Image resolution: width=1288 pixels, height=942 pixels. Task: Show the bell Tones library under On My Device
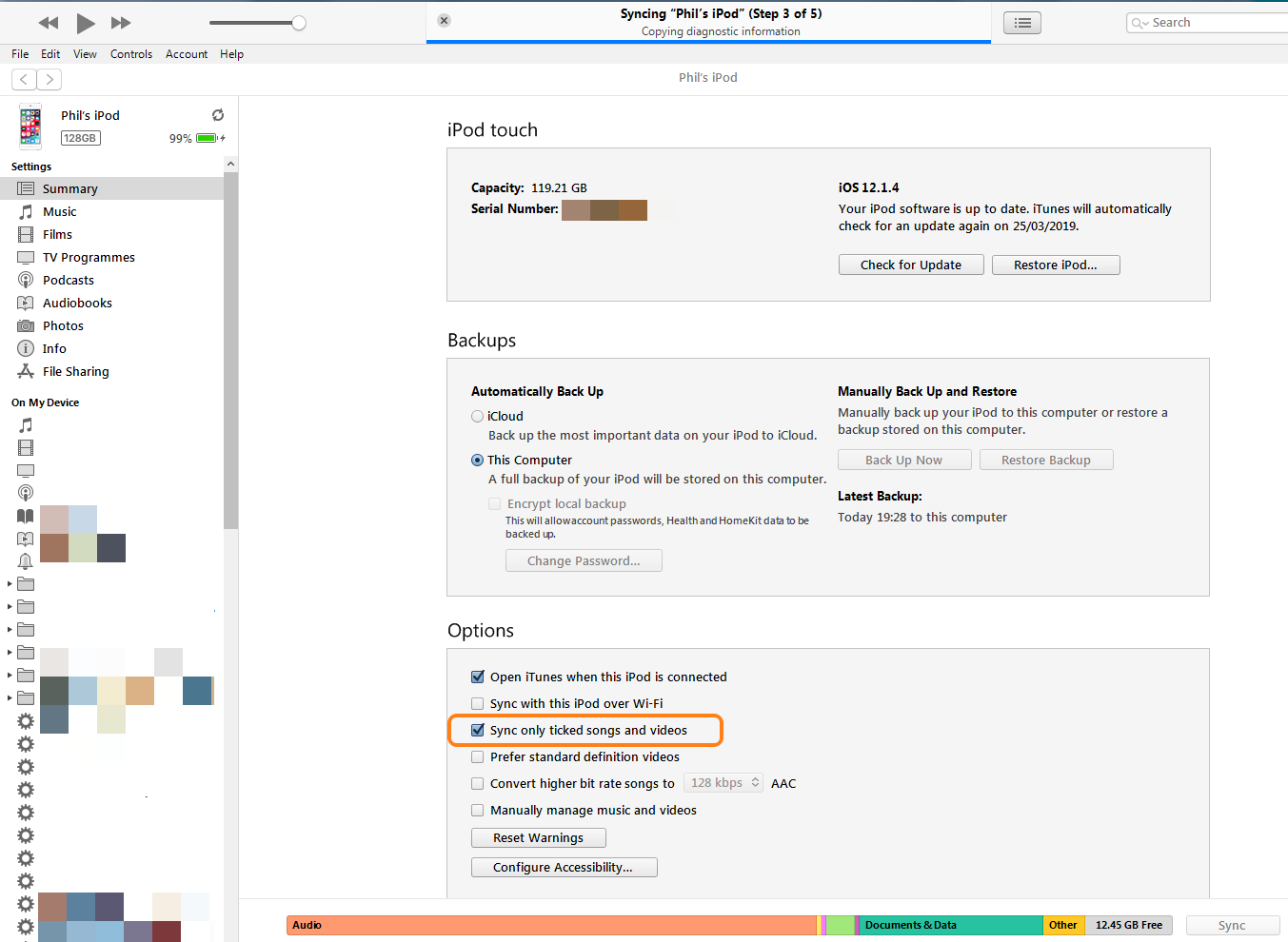click(26, 561)
